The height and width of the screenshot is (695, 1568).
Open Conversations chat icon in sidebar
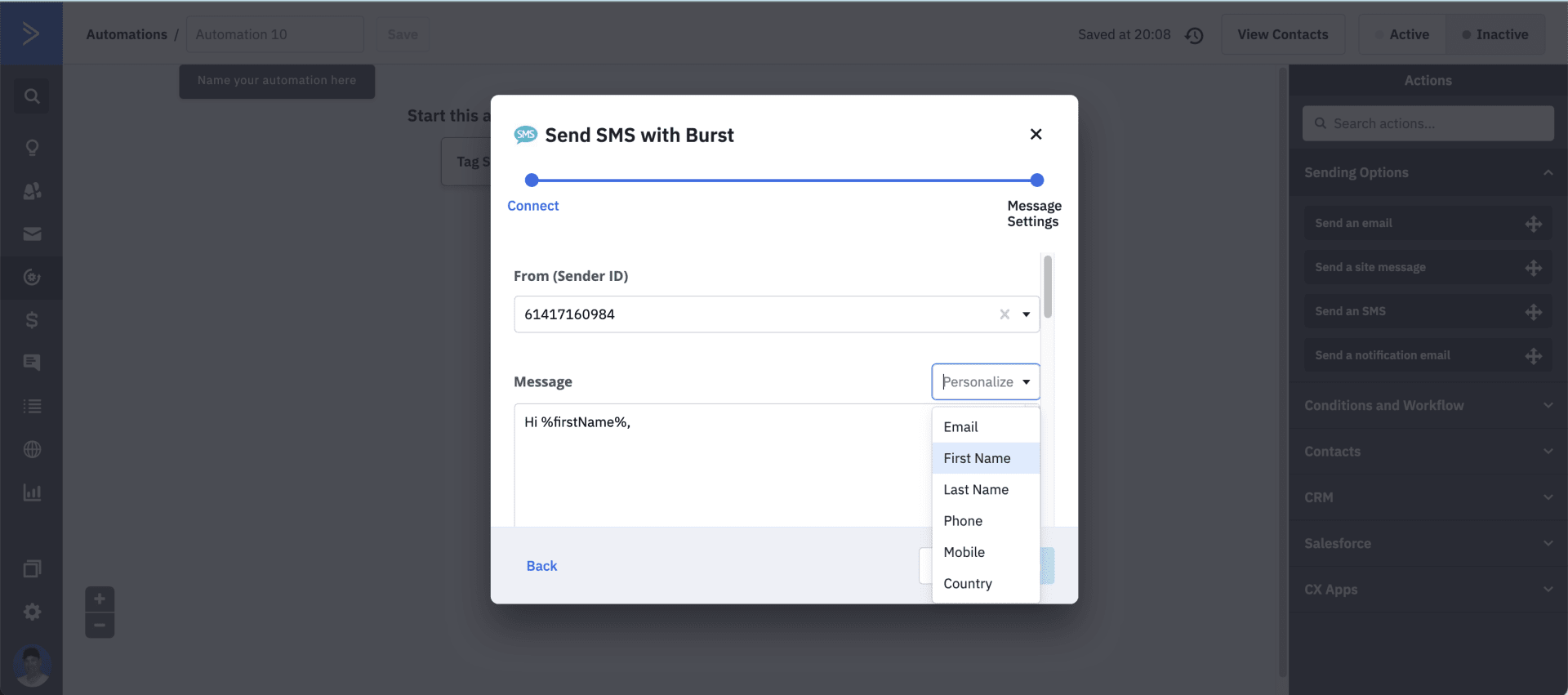click(32, 363)
